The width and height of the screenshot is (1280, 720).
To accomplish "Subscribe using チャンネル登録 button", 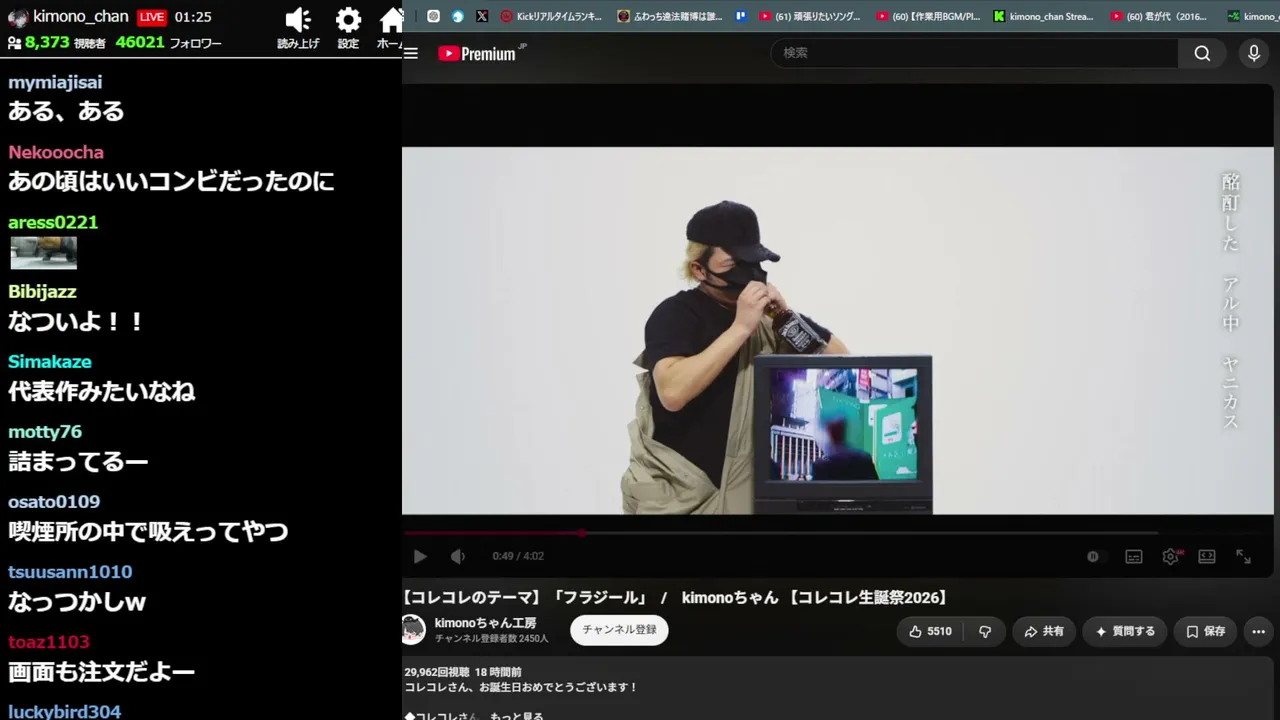I will tap(620, 630).
